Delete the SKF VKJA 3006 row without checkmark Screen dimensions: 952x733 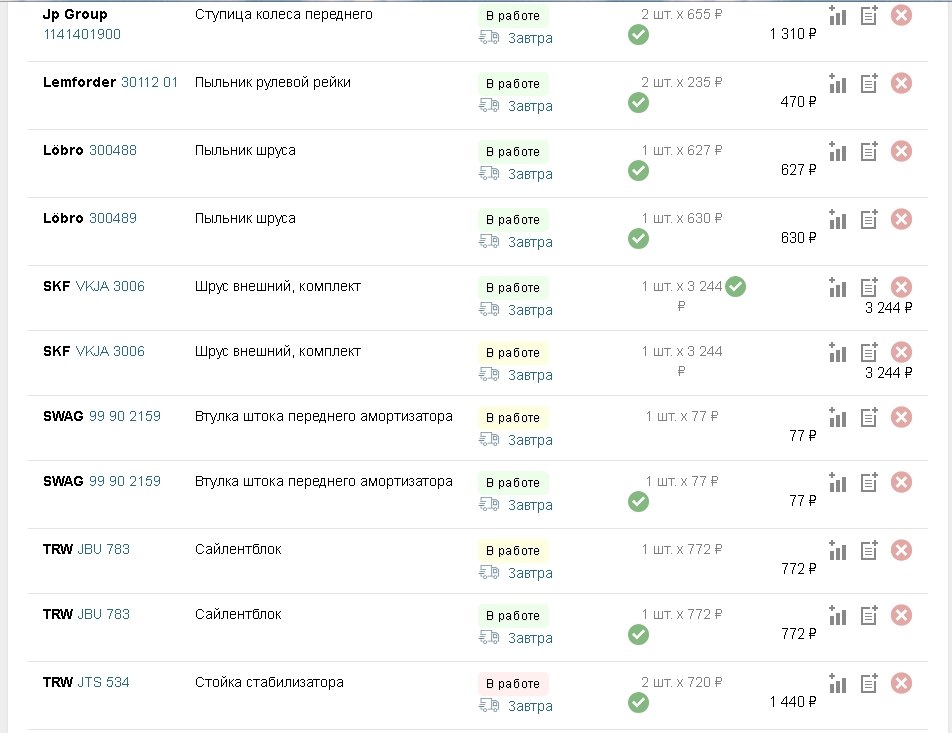901,352
